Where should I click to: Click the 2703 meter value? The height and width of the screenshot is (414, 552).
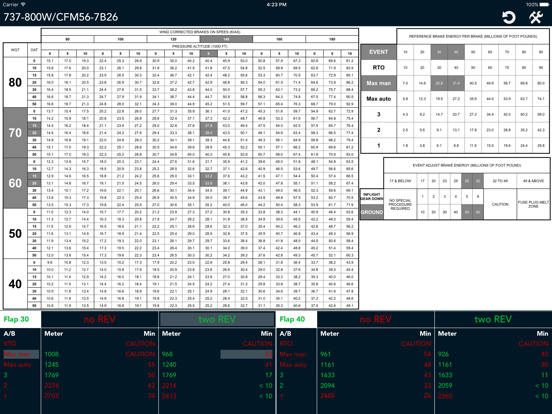51,396
